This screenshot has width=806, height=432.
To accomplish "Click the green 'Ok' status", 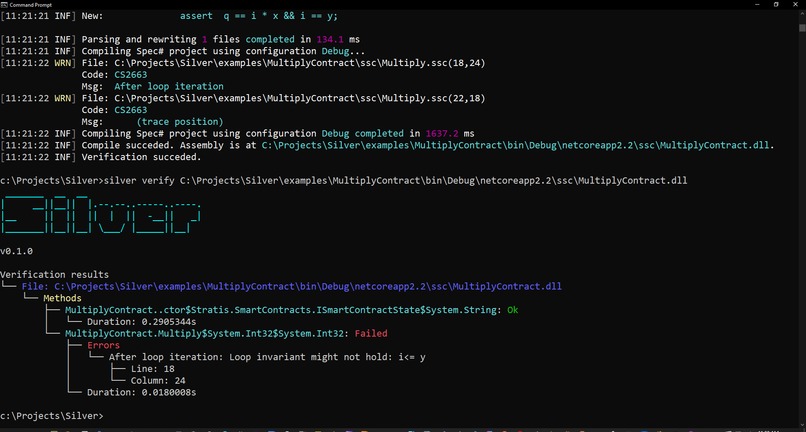I will [x=512, y=310].
